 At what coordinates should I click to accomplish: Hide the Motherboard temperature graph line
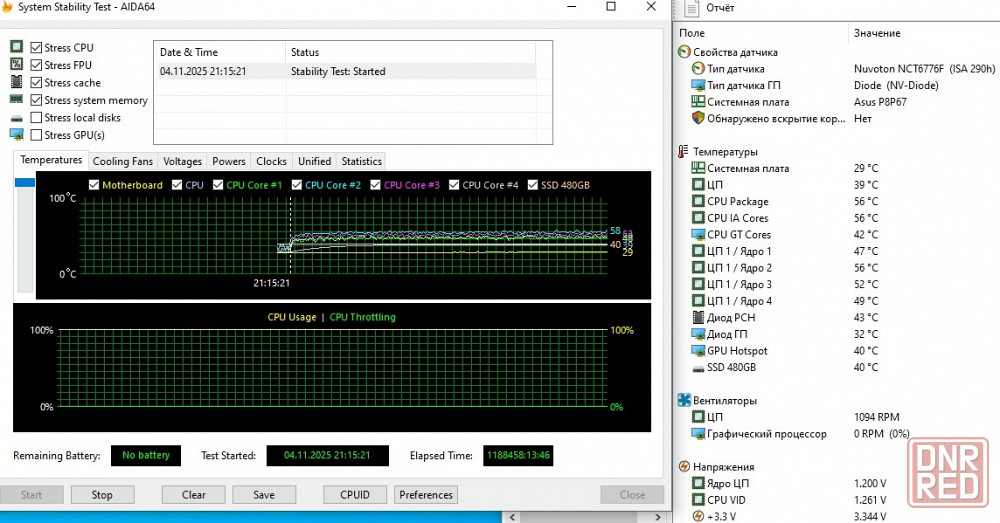click(94, 184)
